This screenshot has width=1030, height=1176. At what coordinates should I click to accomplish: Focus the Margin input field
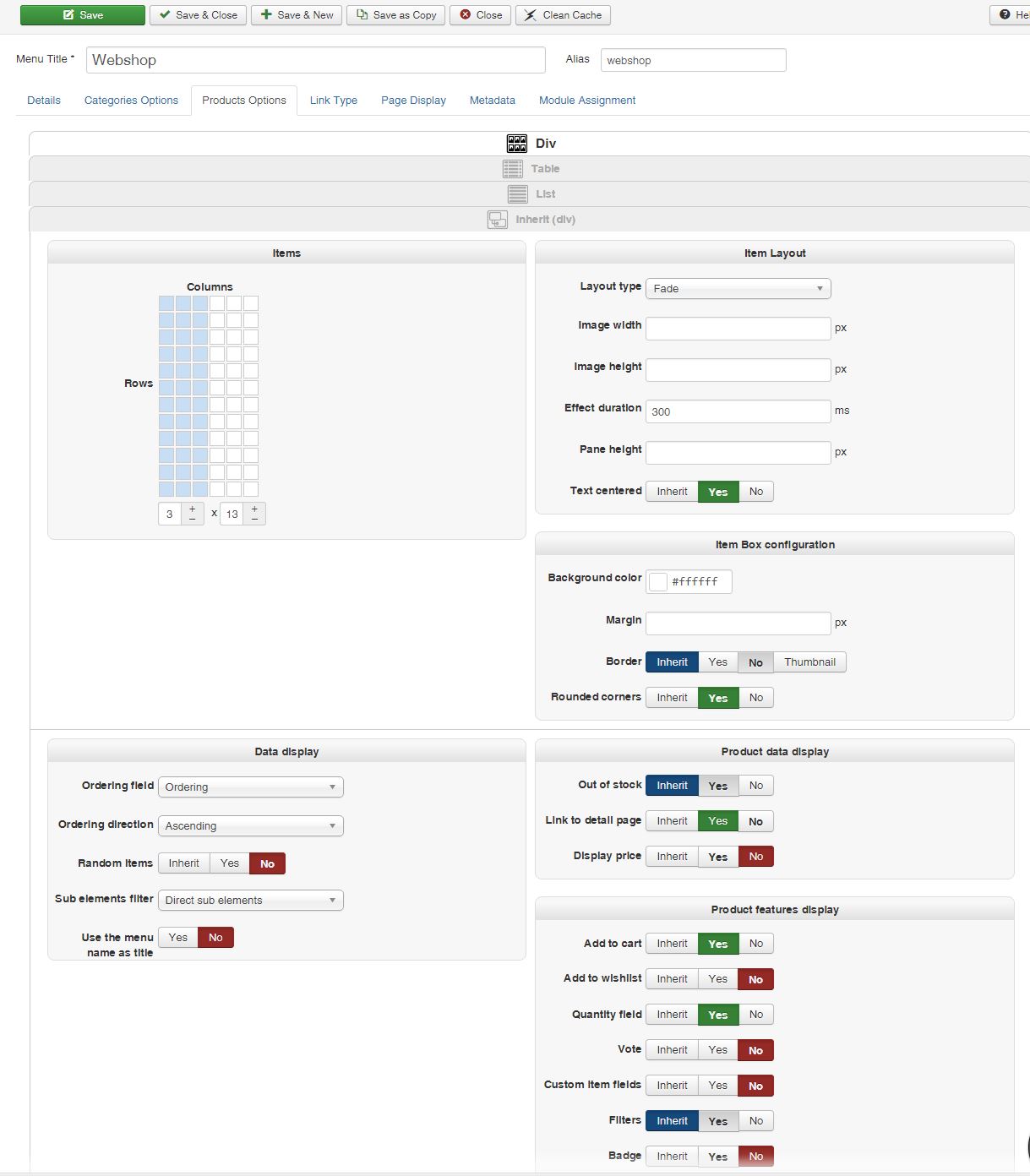click(x=738, y=623)
